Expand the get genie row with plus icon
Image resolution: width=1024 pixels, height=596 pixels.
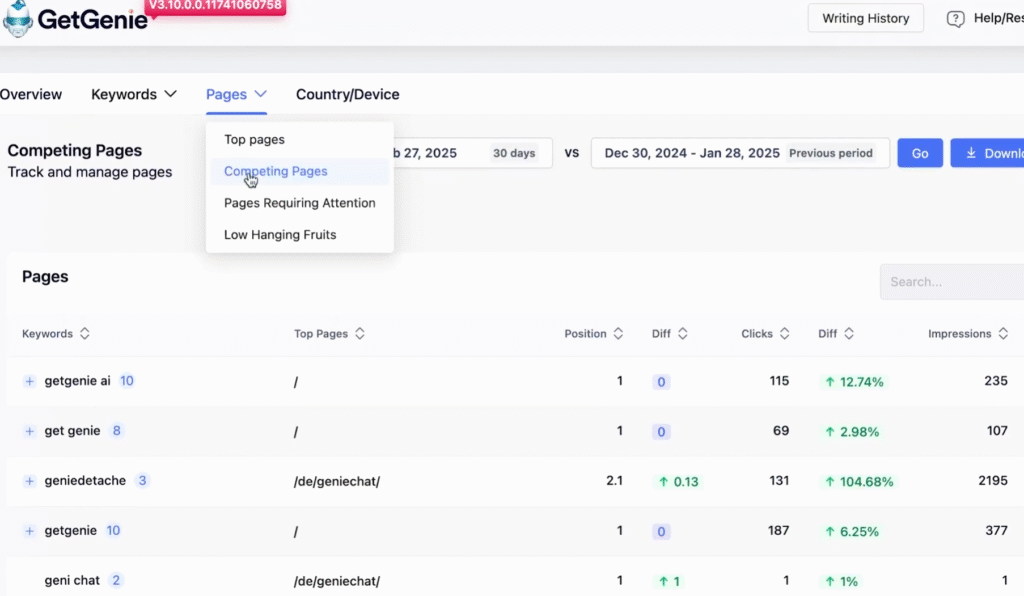point(29,431)
